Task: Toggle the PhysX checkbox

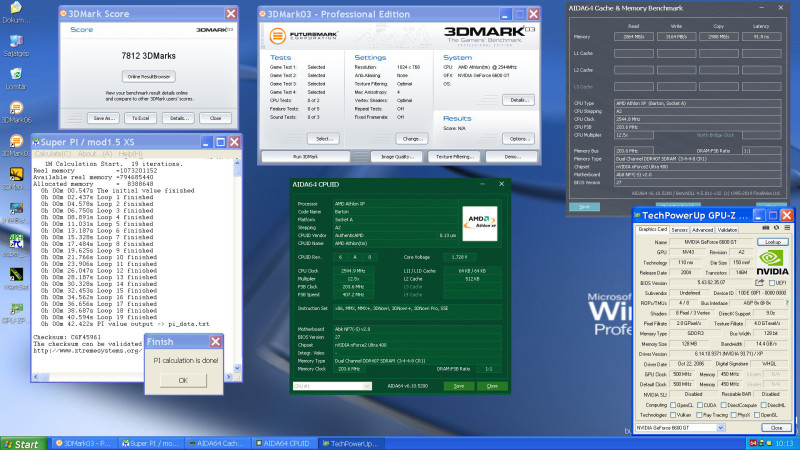Action: [x=734, y=415]
